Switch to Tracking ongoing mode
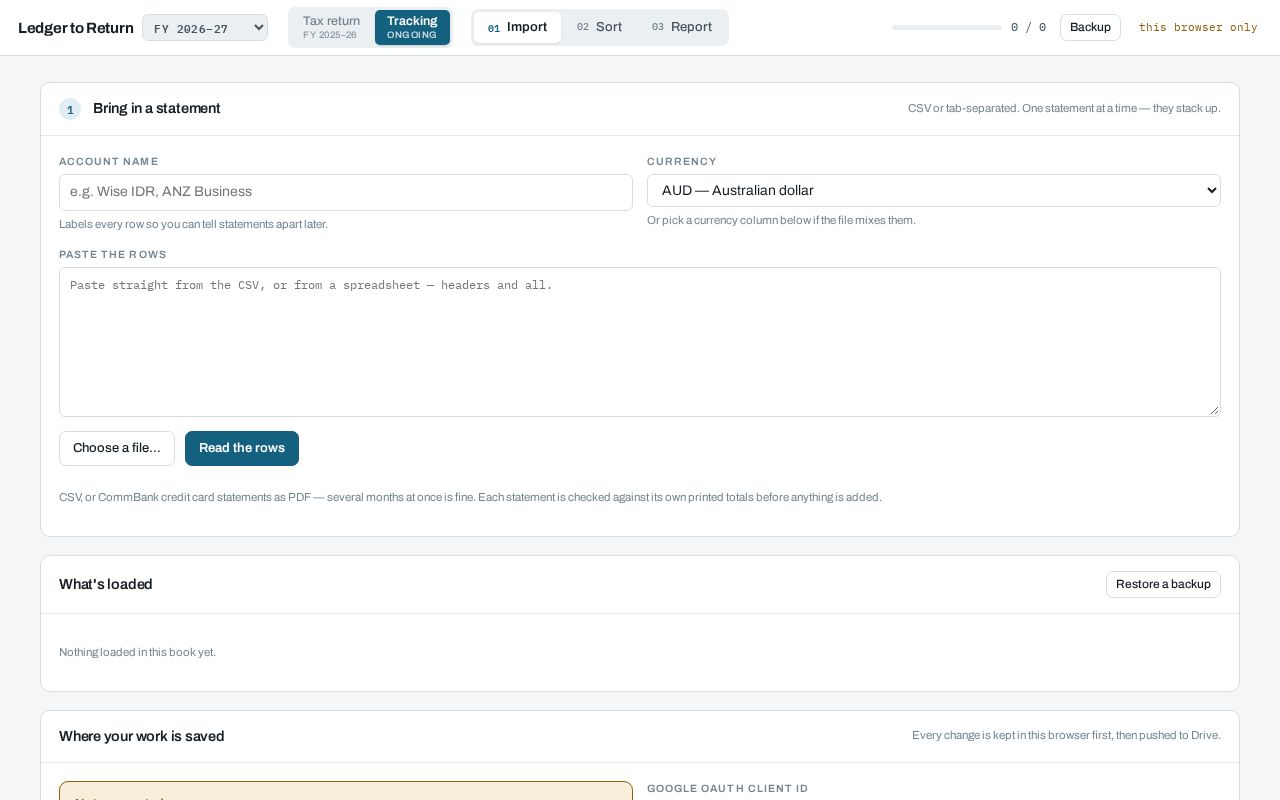This screenshot has width=1280, height=800. (412, 27)
